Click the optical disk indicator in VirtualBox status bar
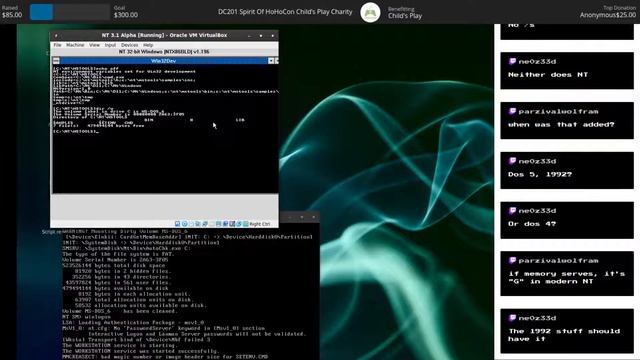This screenshot has height=360, width=640. (x=184, y=224)
